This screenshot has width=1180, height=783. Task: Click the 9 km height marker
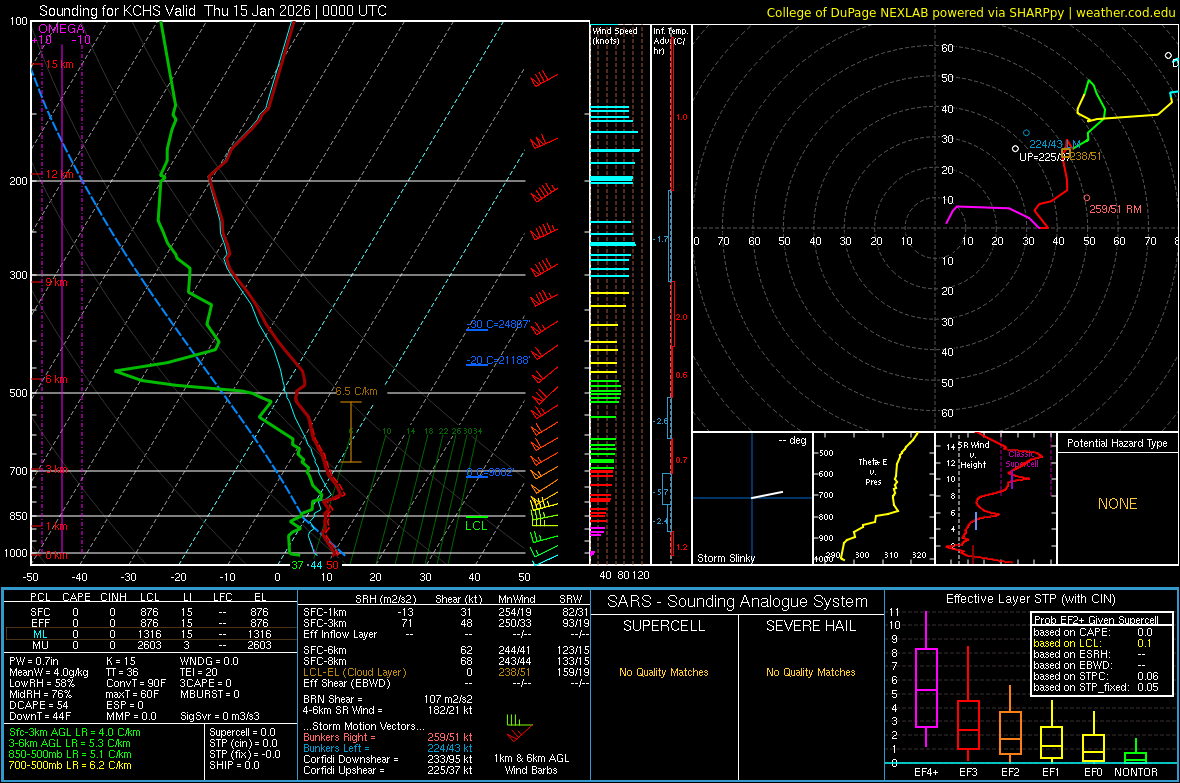click(x=56, y=282)
